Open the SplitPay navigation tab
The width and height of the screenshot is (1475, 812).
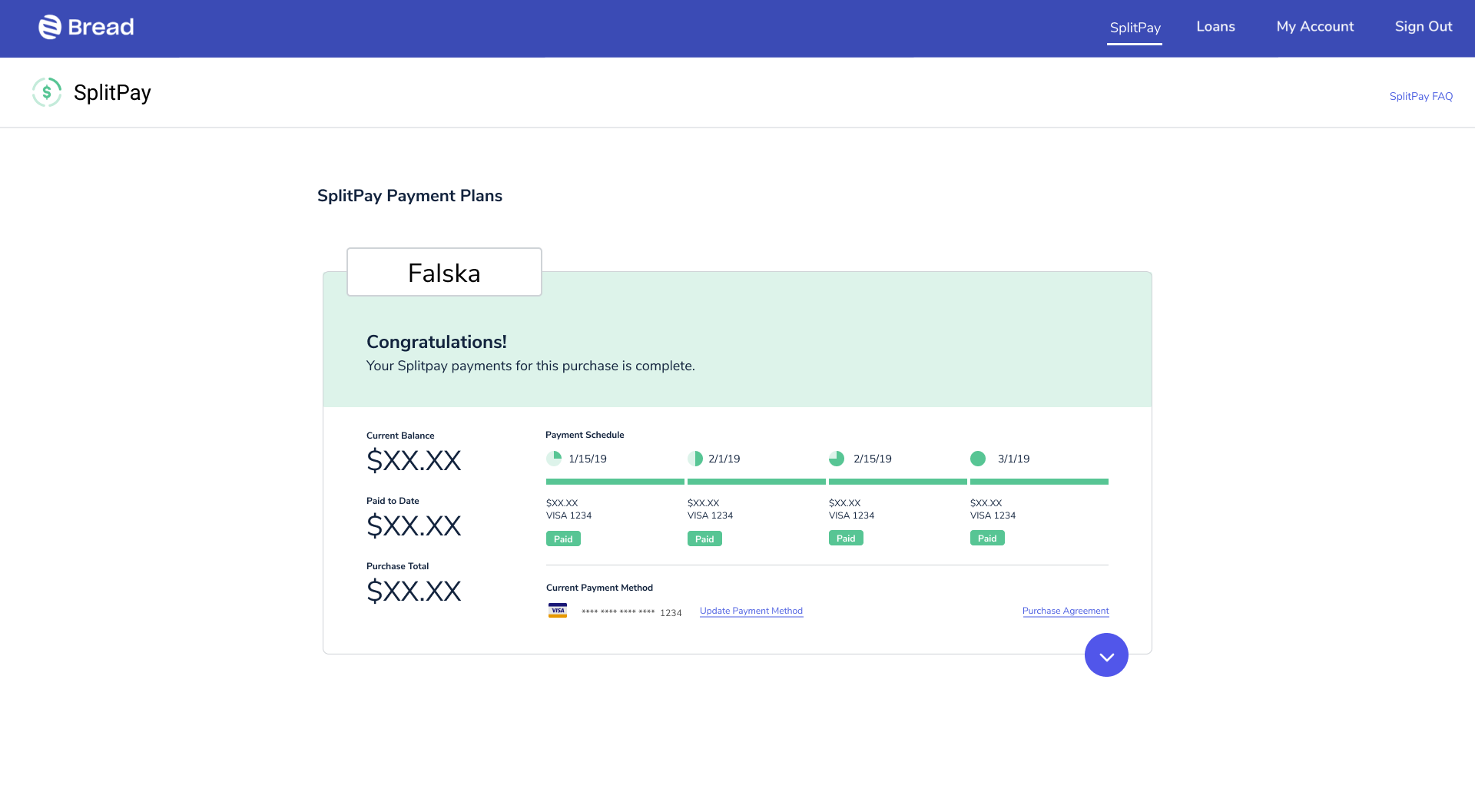point(1135,28)
